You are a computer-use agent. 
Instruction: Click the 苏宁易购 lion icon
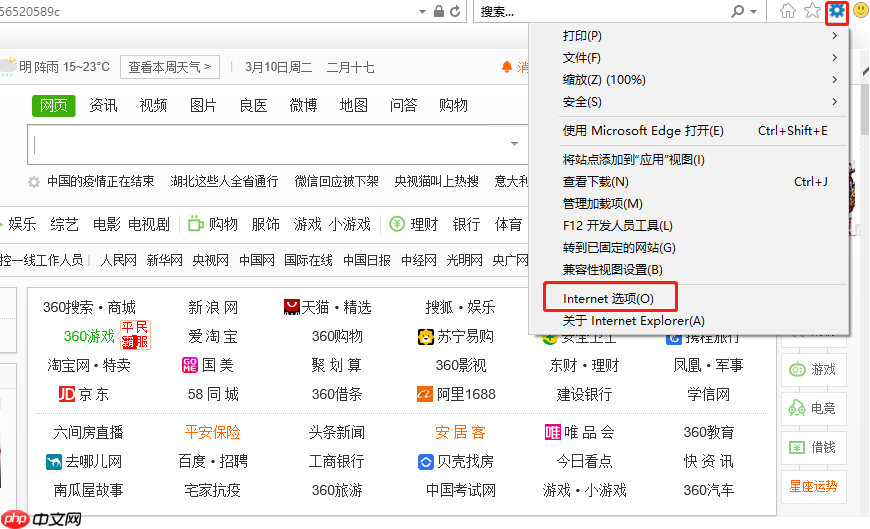[x=426, y=336]
